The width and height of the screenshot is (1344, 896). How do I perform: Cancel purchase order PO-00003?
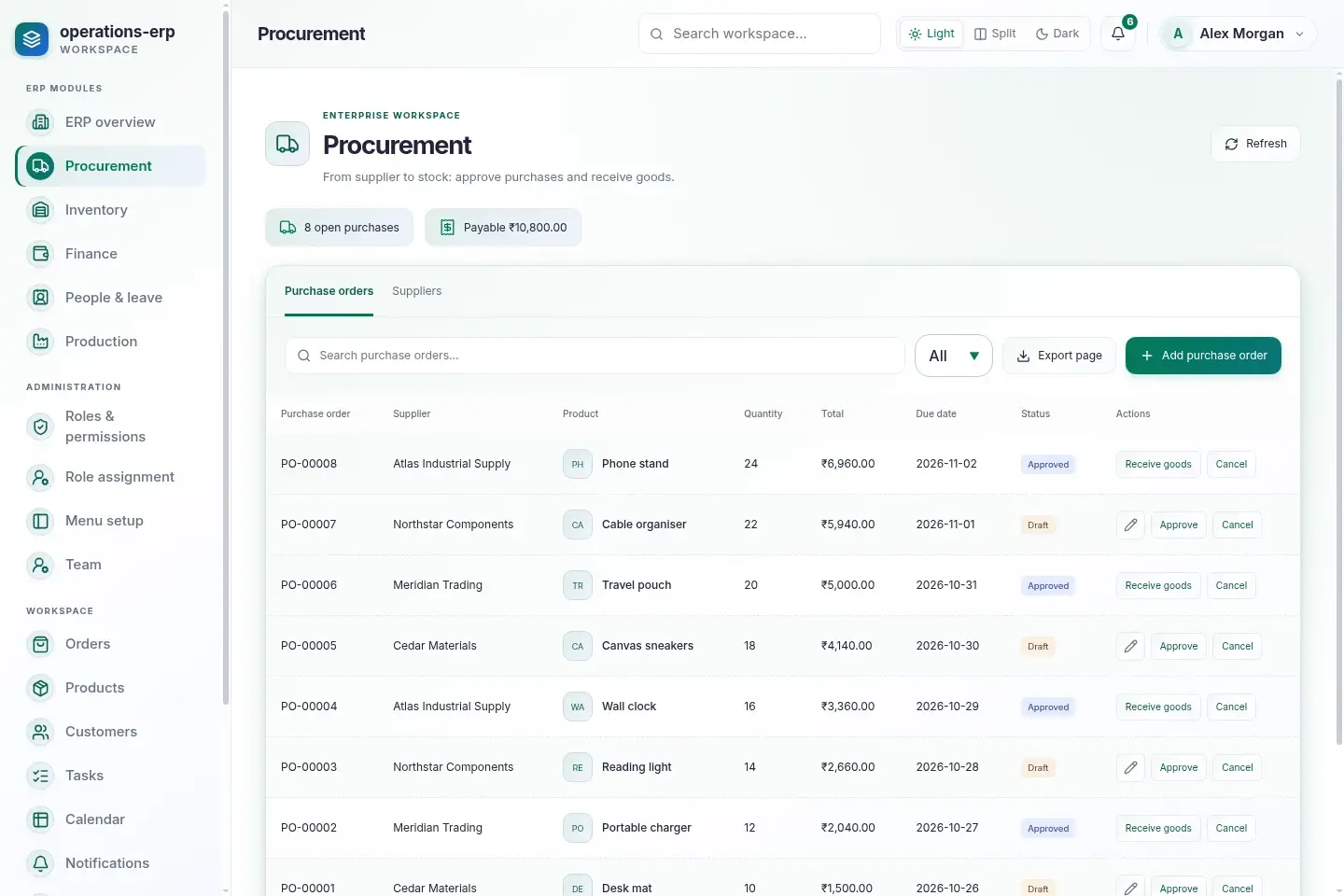click(1238, 767)
